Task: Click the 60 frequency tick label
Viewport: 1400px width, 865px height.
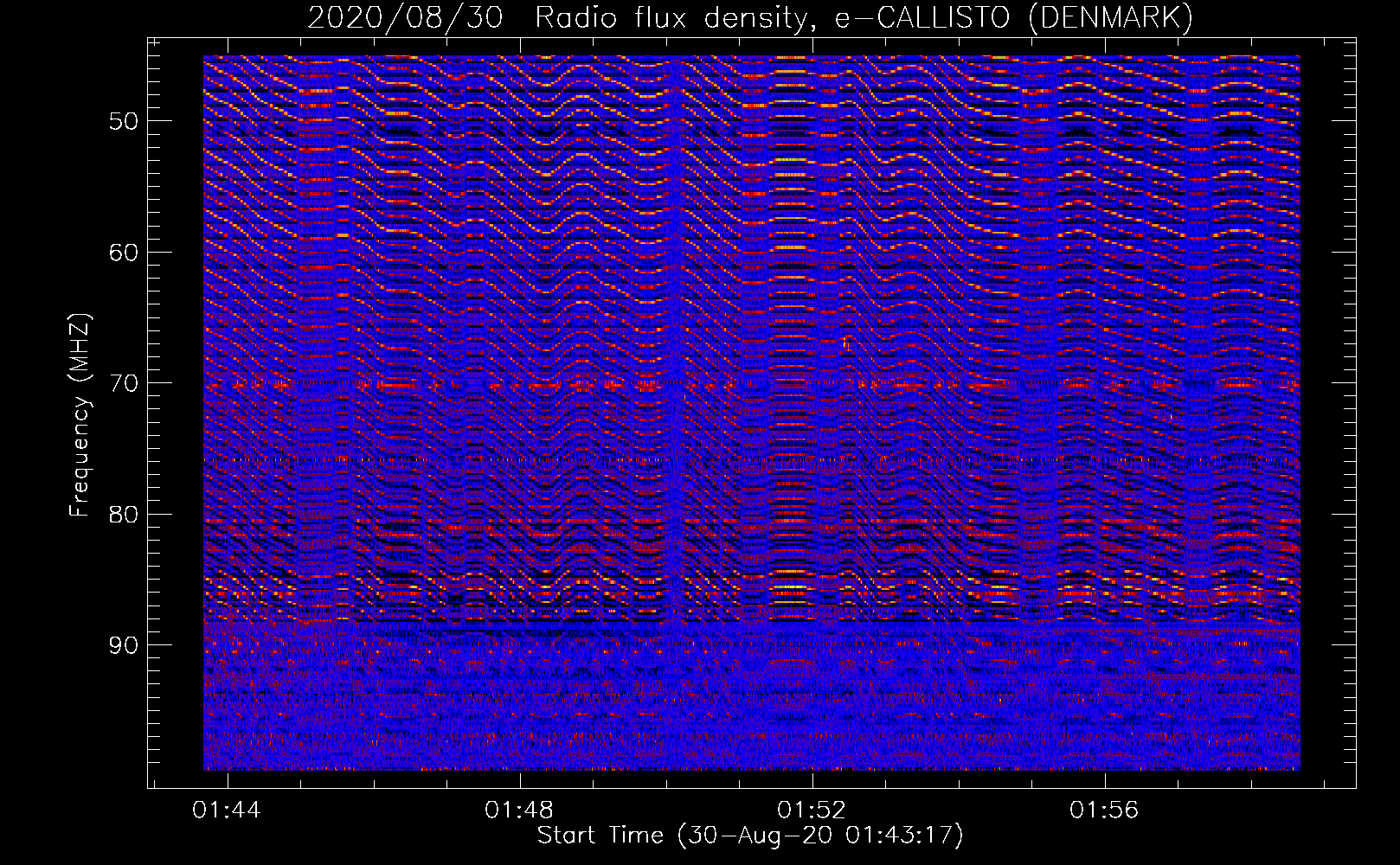Action: pyautogui.click(x=124, y=253)
